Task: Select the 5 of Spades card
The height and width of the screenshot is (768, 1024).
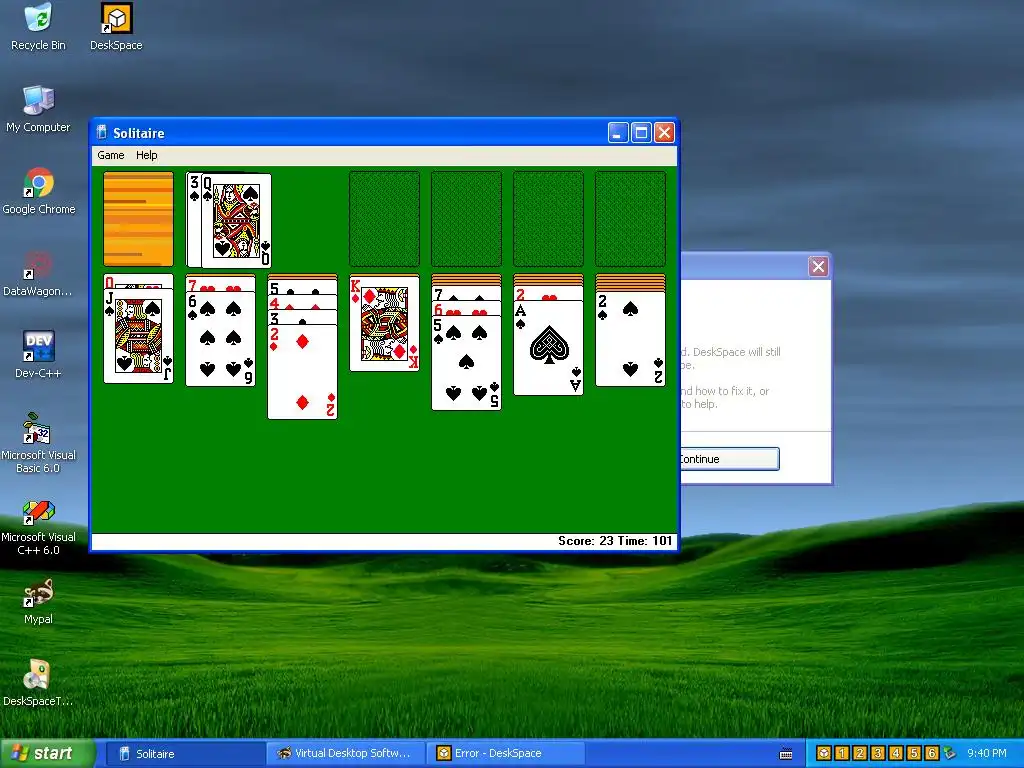Action: click(466, 363)
